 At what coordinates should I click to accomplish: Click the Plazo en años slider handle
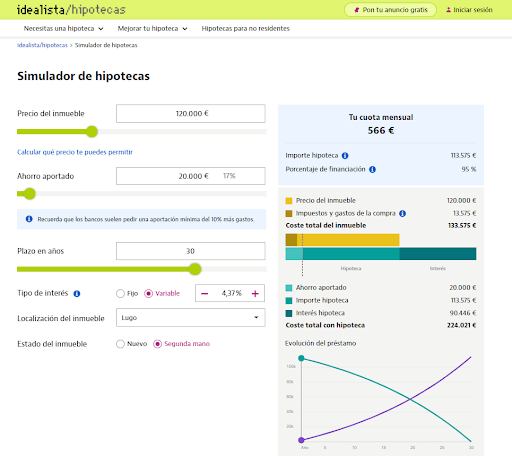pyautogui.click(x=195, y=269)
